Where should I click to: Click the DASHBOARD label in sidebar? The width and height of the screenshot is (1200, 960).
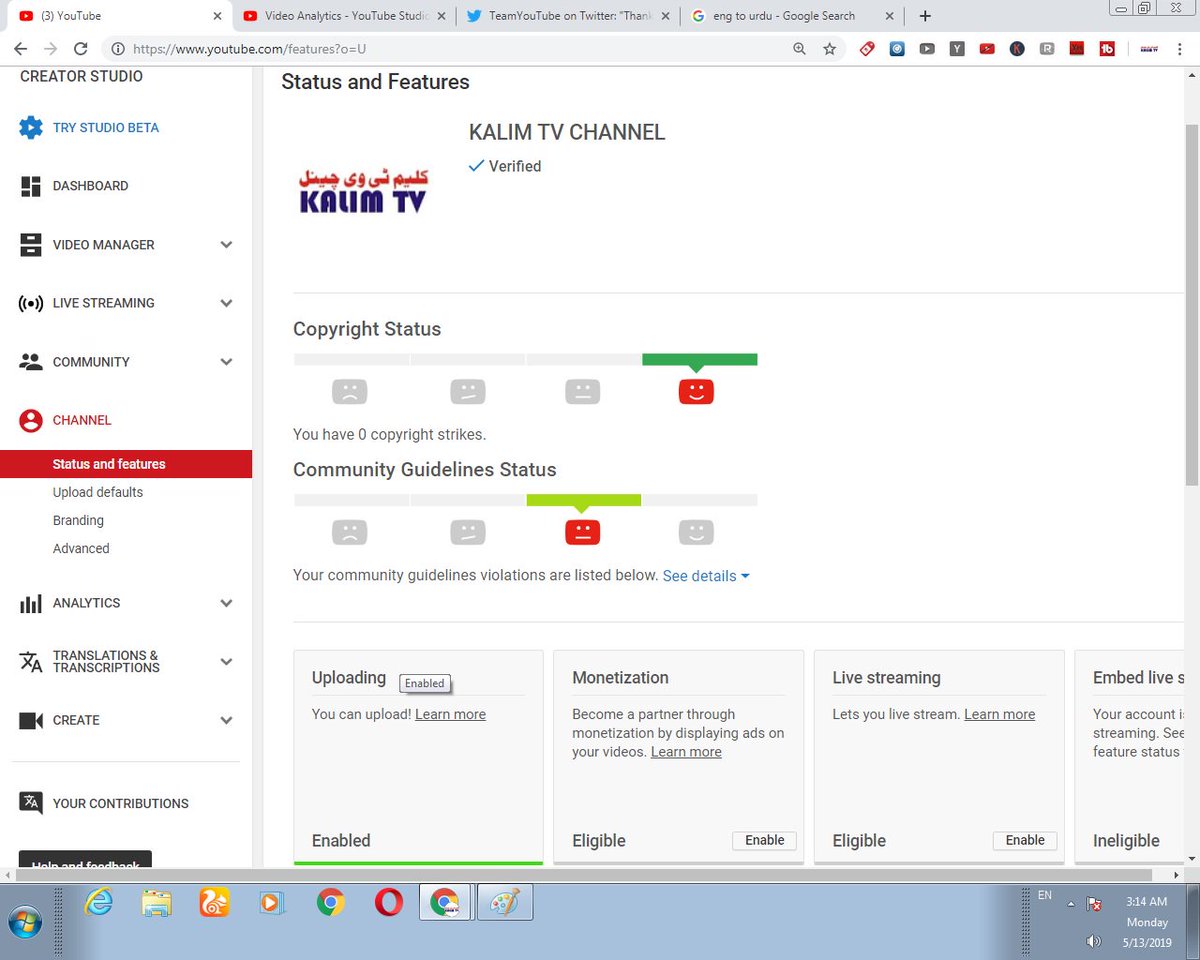(90, 186)
